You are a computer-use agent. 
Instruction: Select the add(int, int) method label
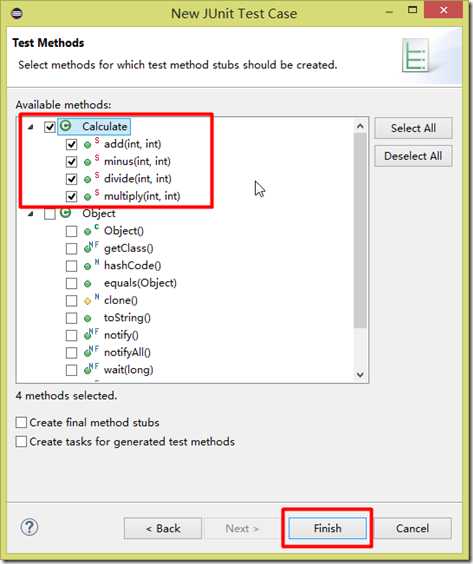pyautogui.click(x=132, y=144)
